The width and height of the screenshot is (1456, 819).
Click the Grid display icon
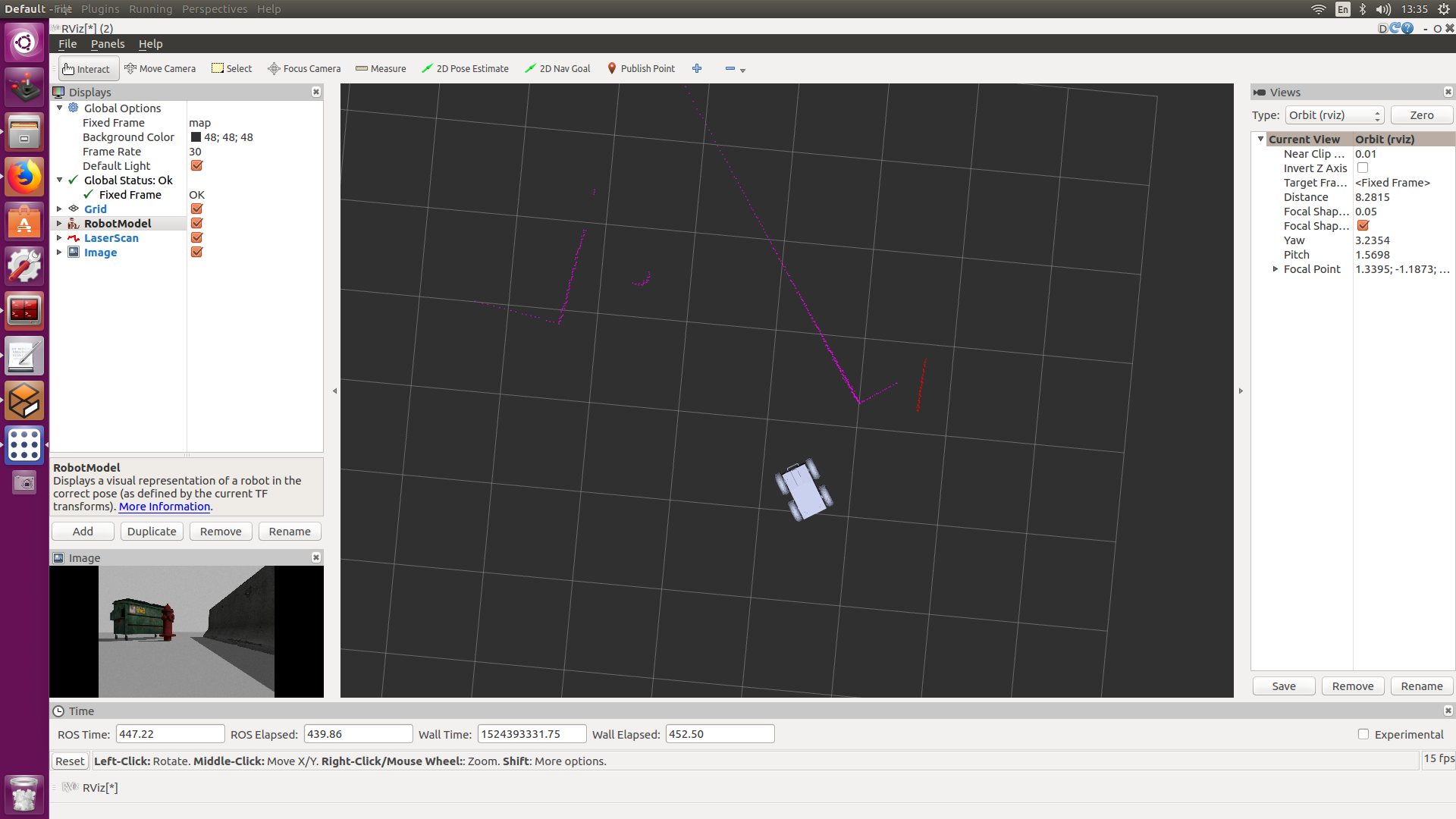click(74, 209)
